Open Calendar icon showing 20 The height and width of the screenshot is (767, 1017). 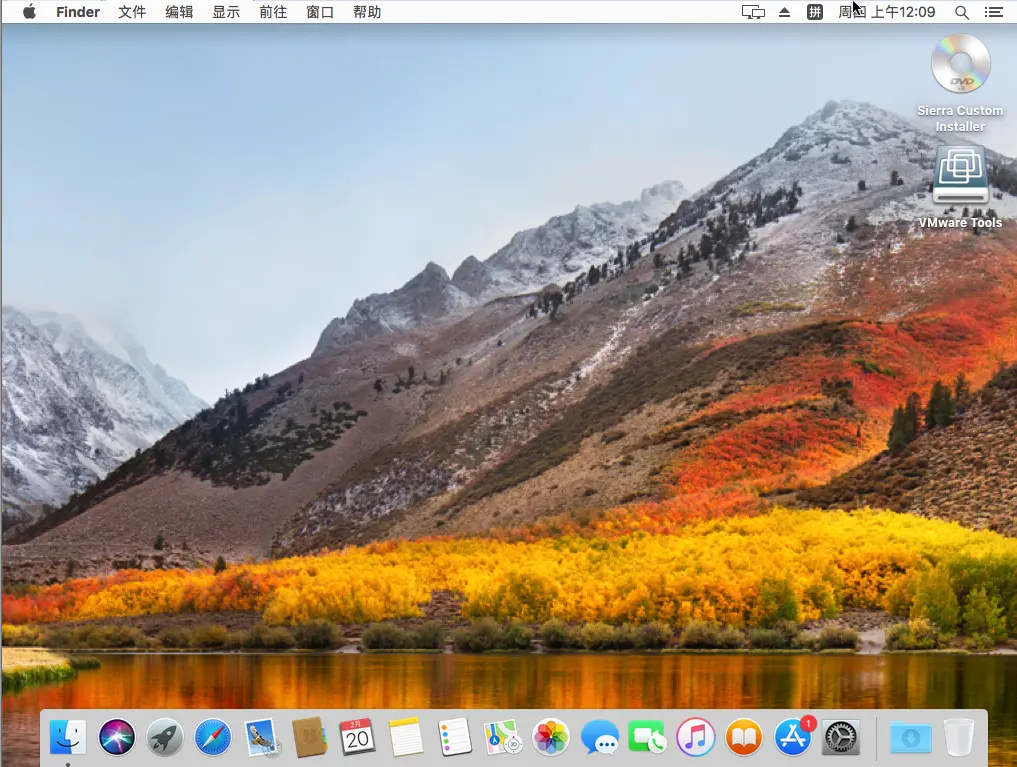coord(357,737)
